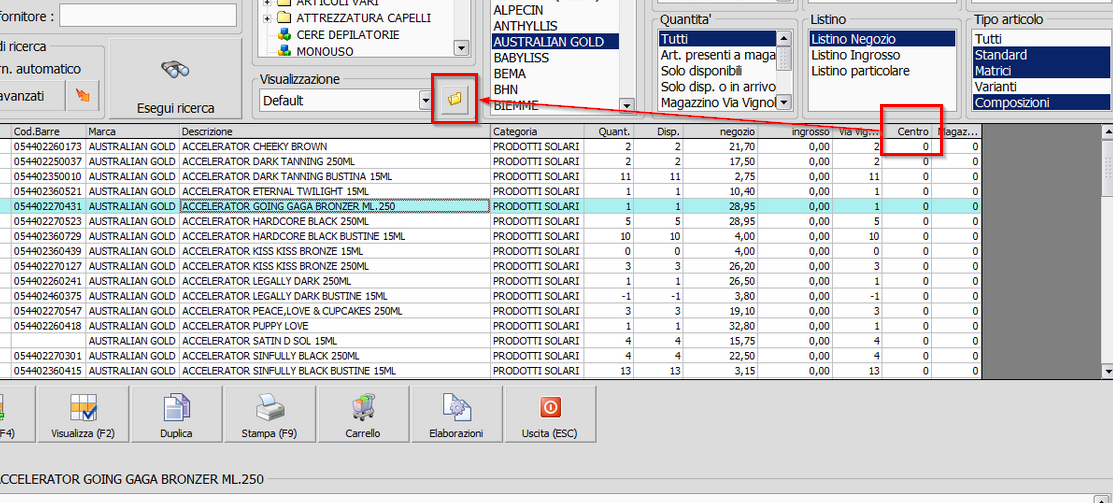This screenshot has height=503, width=1113.
Task: Click the yellow folder icon next to Visualizzazione
Action: pyautogui.click(x=454, y=101)
